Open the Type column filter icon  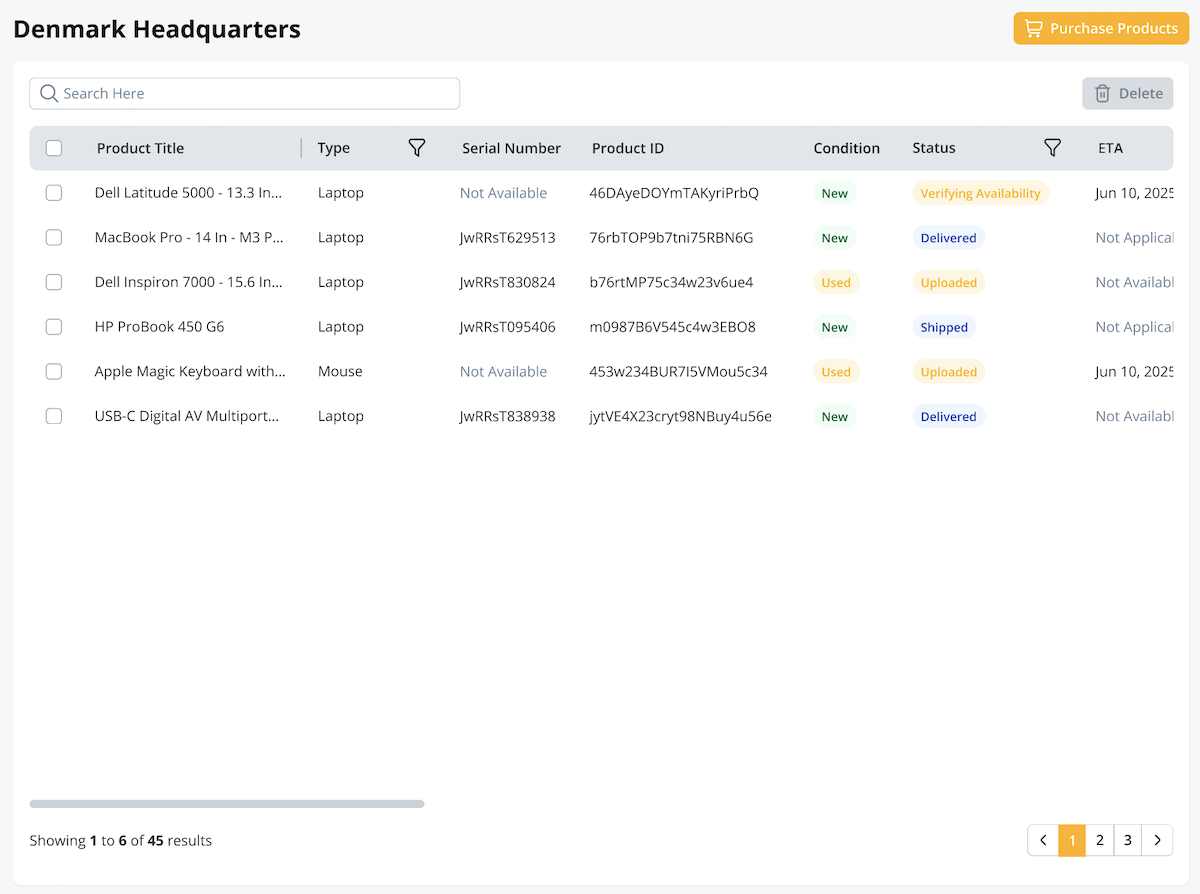(417, 148)
